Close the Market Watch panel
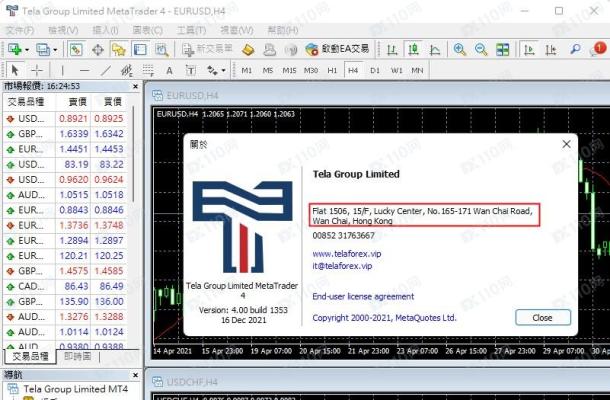The height and width of the screenshot is (400, 610). [135, 86]
